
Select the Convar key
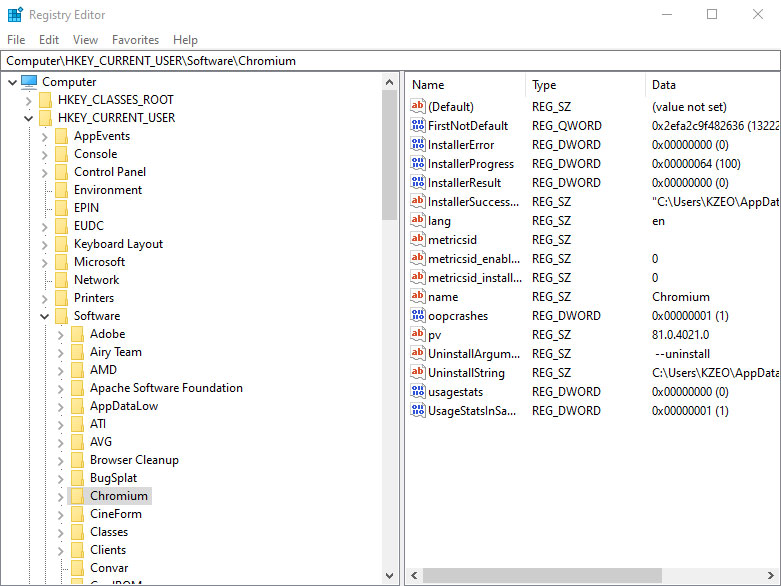tap(109, 568)
